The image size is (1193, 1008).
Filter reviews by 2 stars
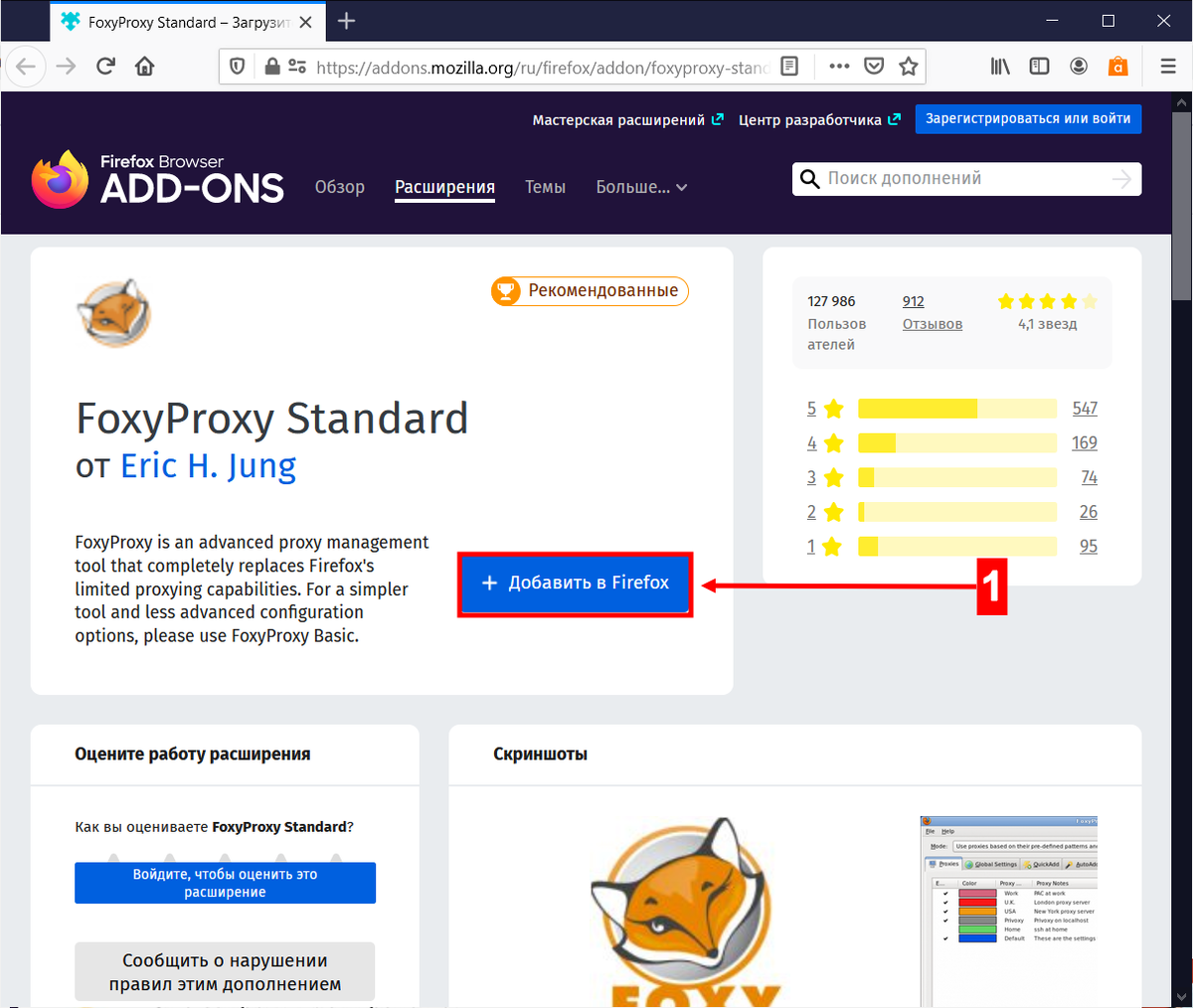point(825,512)
